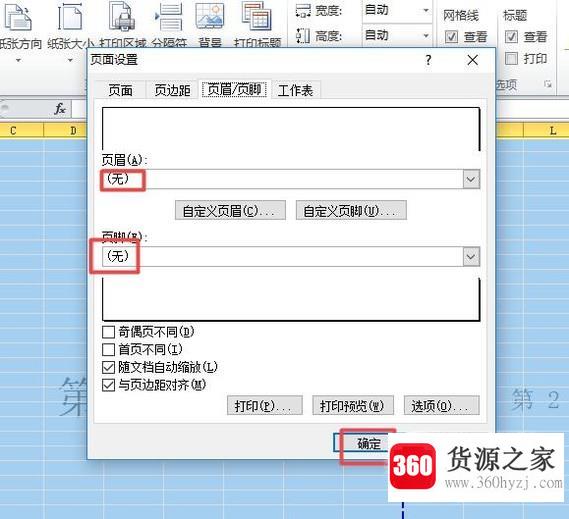
Task: Click the help question mark in dialog
Action: click(428, 60)
